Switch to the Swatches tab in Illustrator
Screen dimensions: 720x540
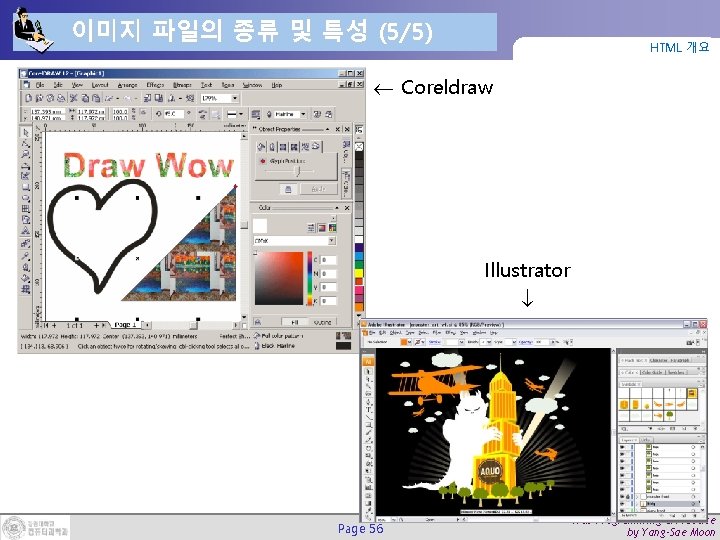(x=676, y=372)
